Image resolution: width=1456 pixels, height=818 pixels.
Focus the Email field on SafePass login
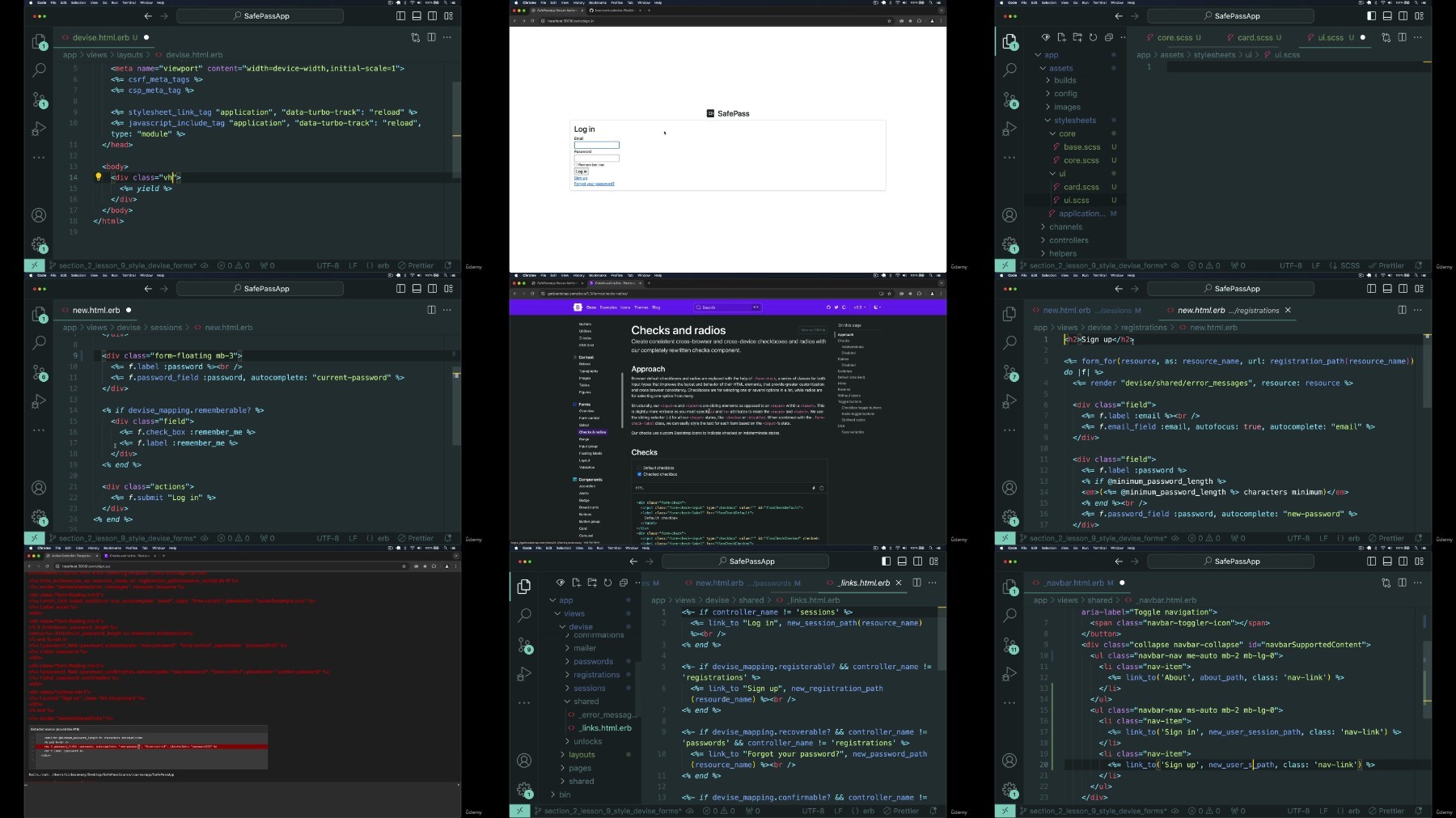[x=596, y=145]
